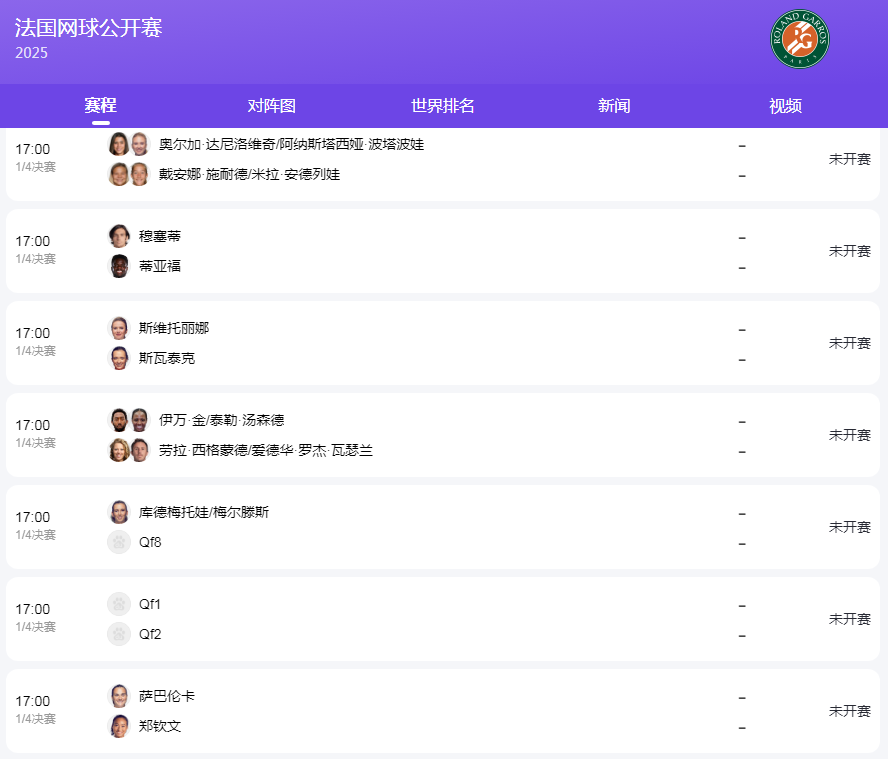888x759 pixels.
Task: Open 伊万·金/泰勒·汤森德 team name
Action: 221,420
